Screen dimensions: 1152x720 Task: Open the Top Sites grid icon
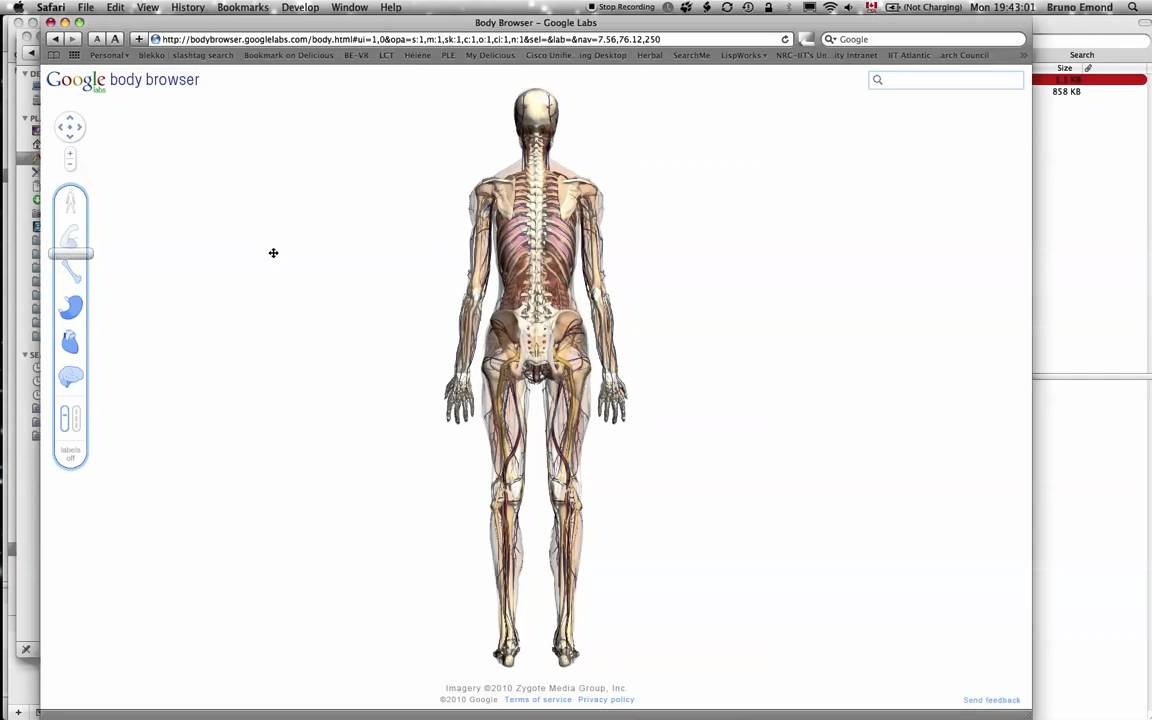(74, 55)
